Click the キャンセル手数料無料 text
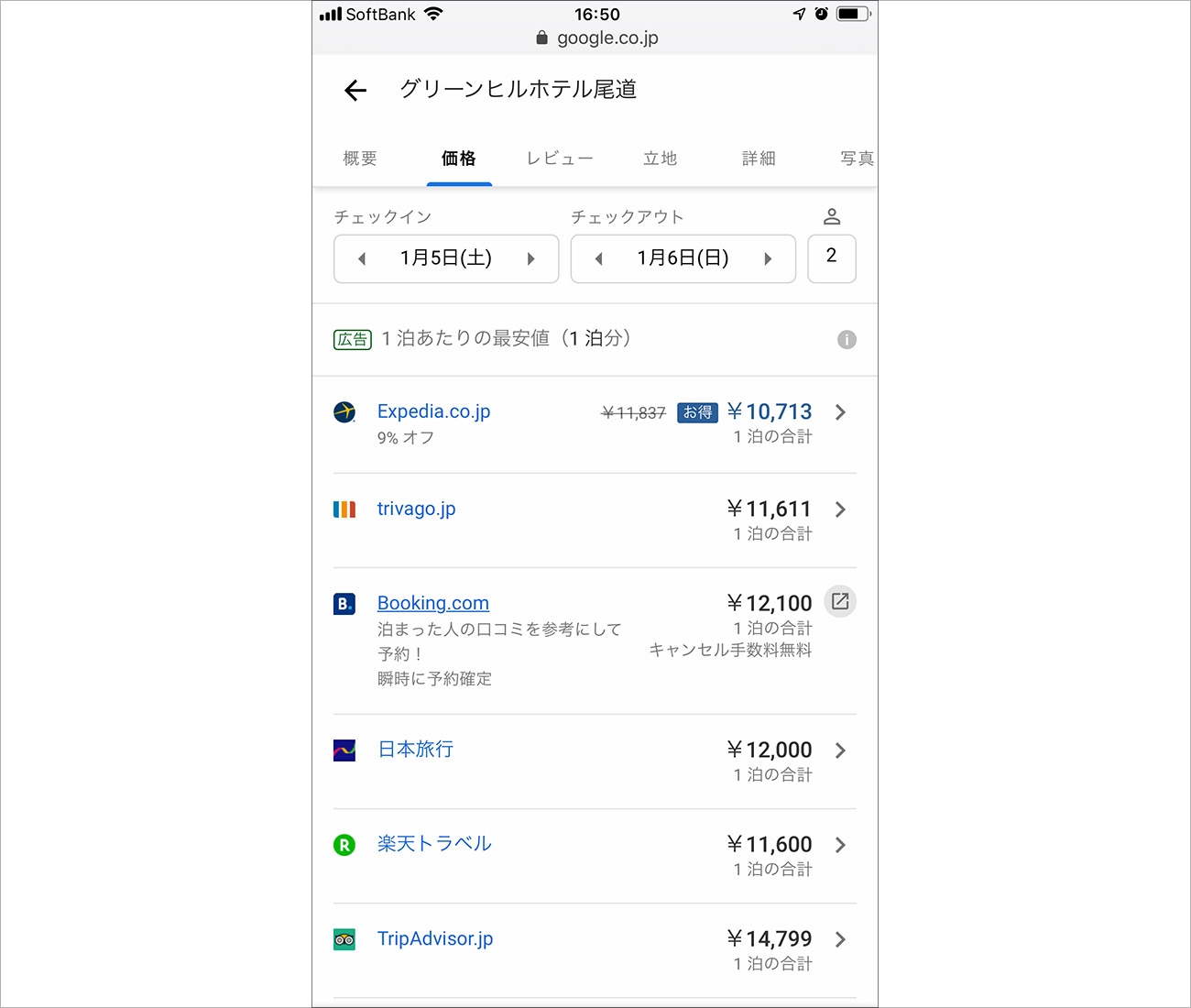 click(x=730, y=650)
